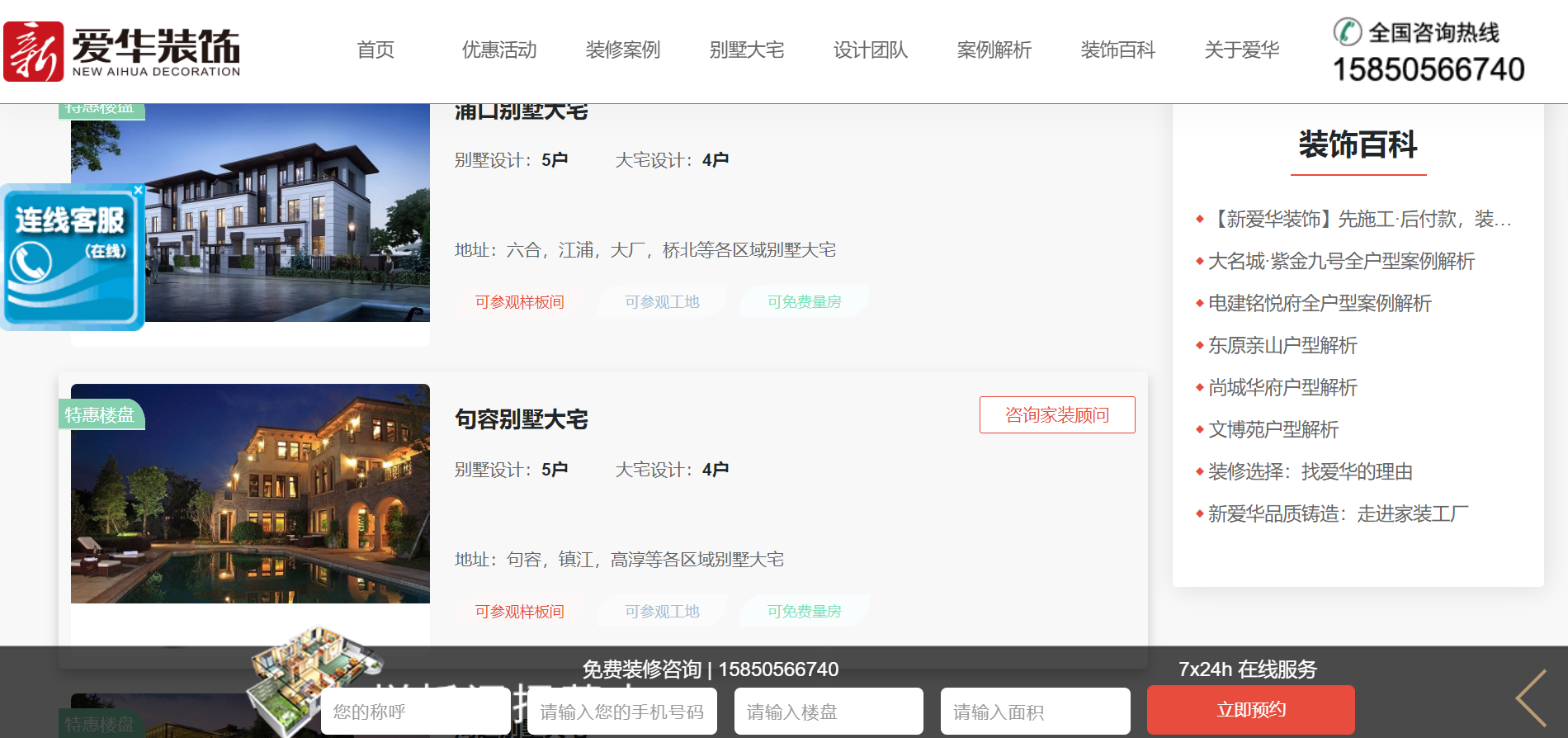Click 可参观样板间 tag in 浦口 listing
Screen dimensions: 1568x738
520,302
